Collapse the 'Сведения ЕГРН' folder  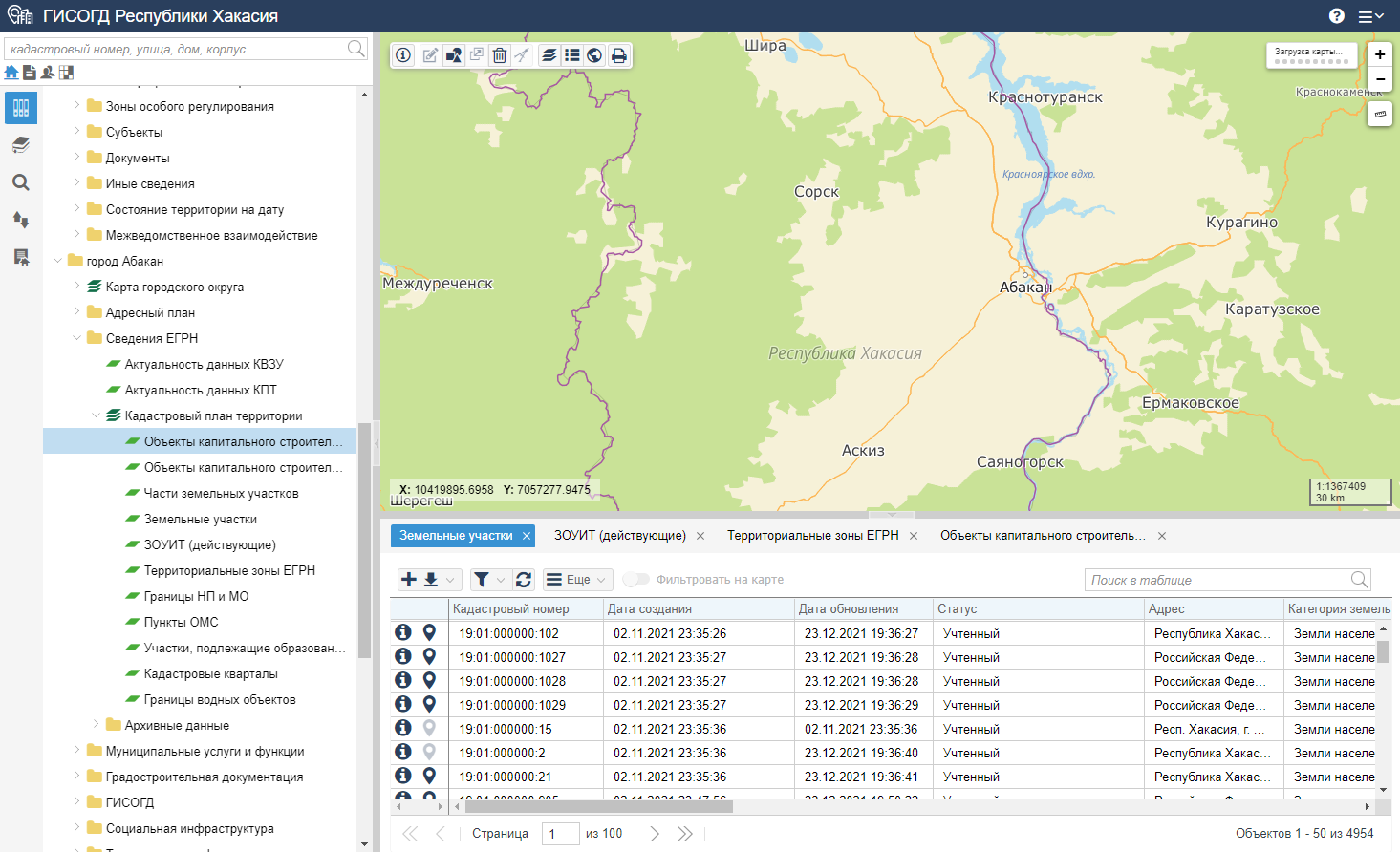[x=77, y=338]
